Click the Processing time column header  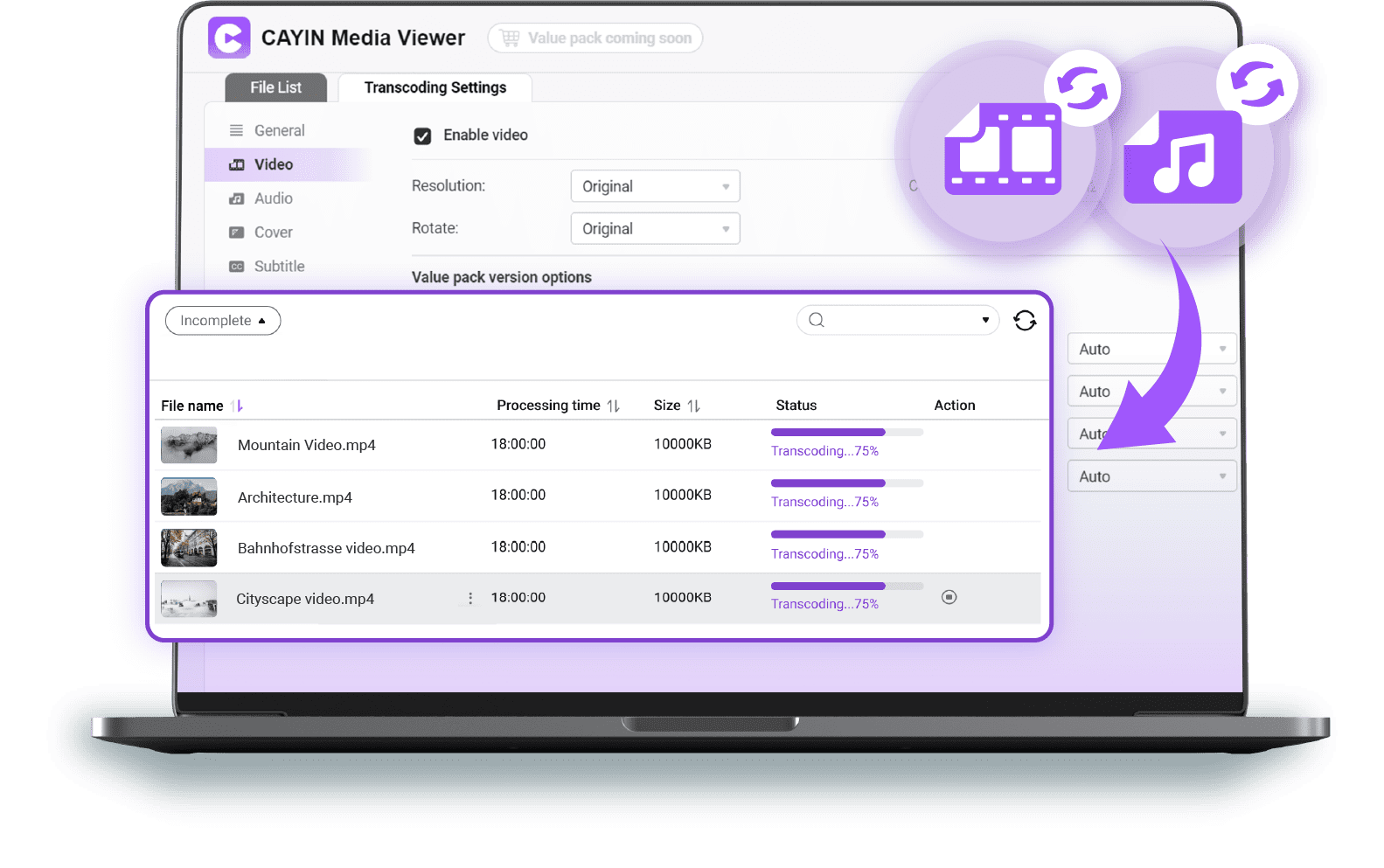point(548,406)
